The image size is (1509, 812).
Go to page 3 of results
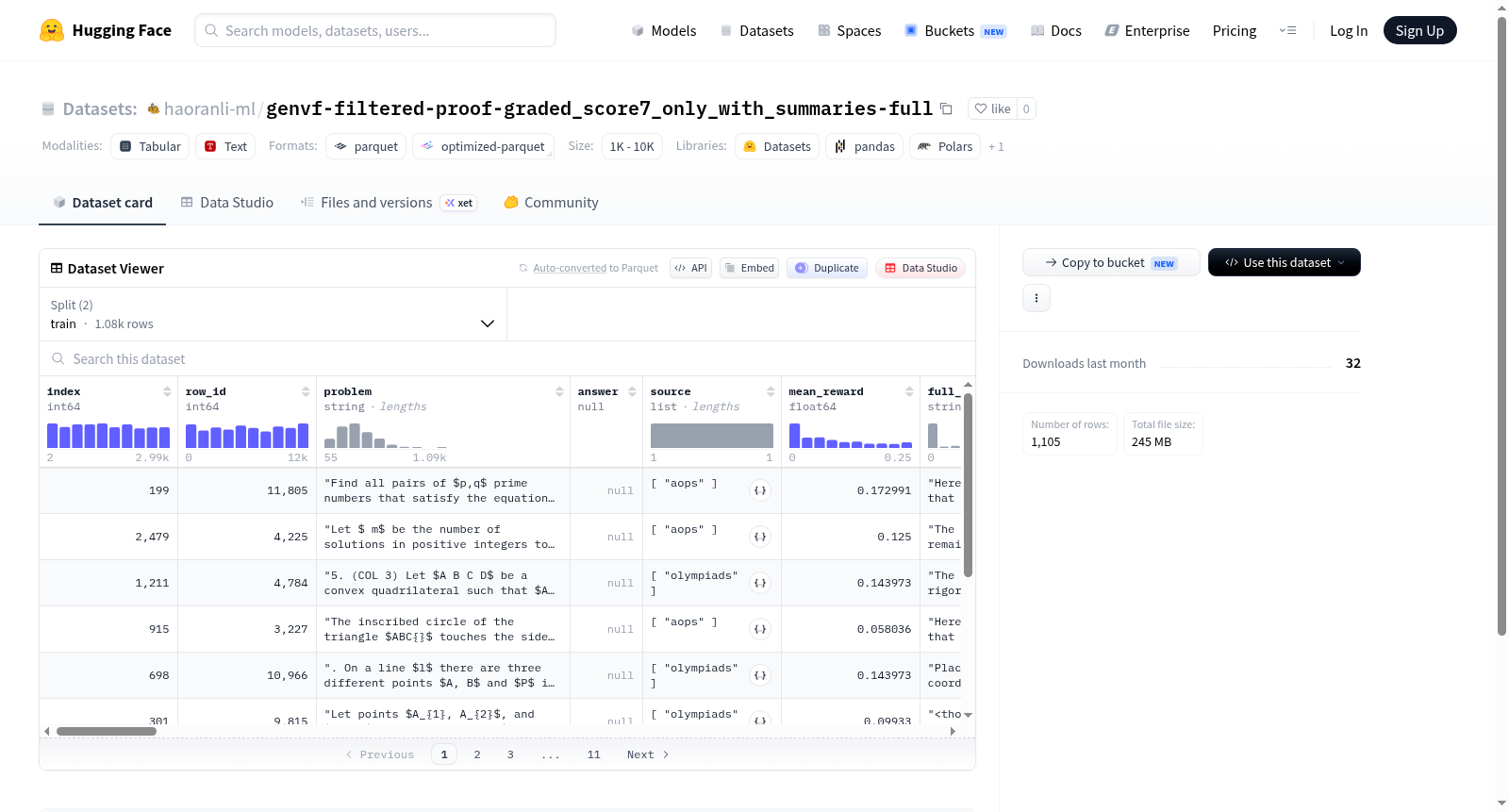[510, 754]
